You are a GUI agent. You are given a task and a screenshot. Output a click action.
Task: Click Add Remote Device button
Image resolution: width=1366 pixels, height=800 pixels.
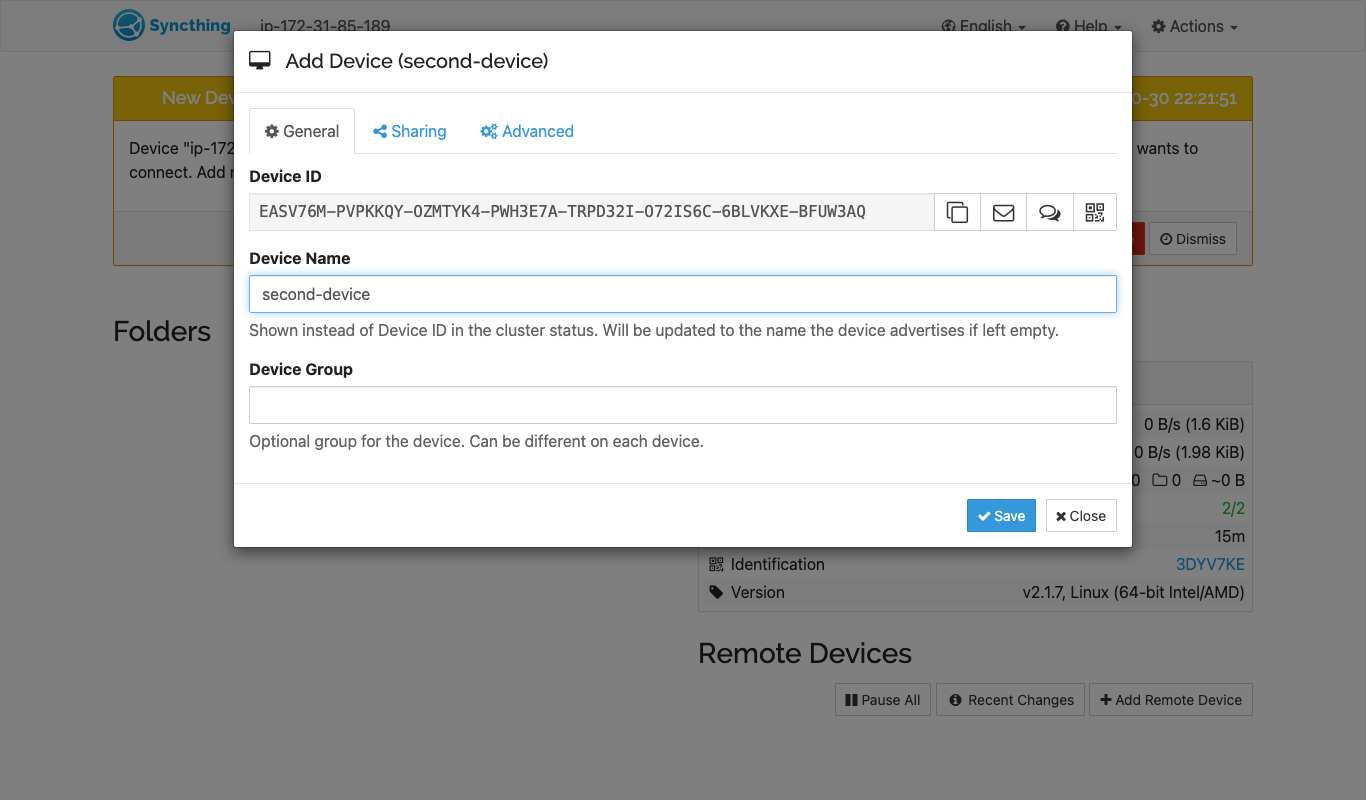1171,700
